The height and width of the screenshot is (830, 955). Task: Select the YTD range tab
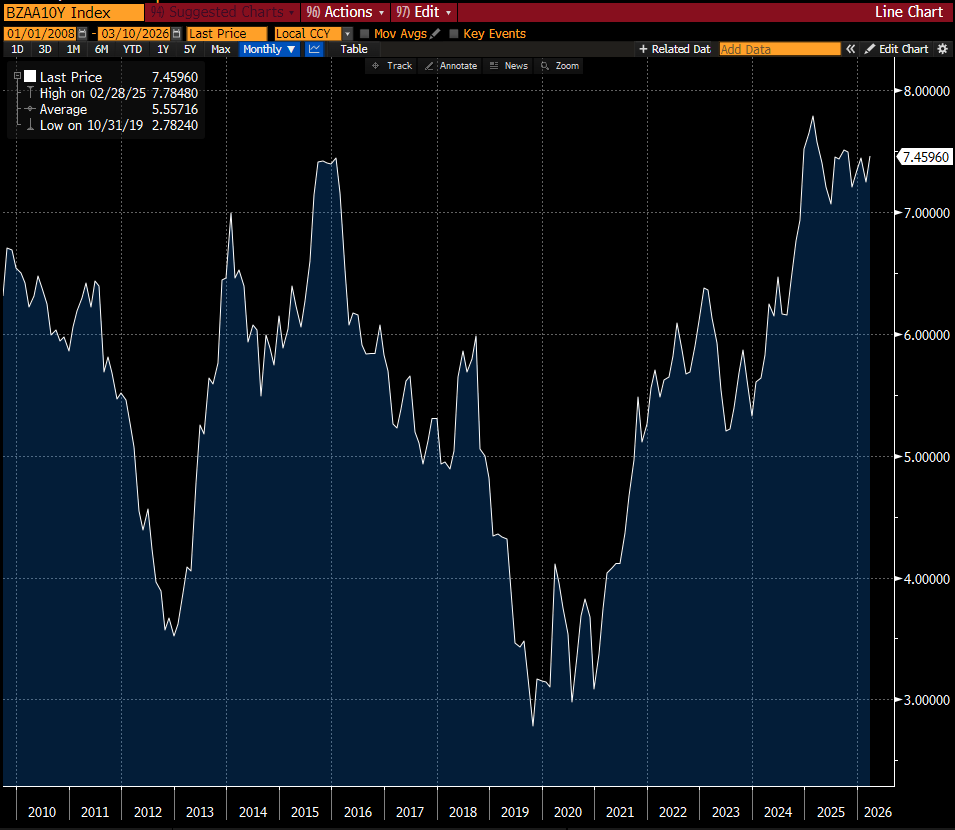132,49
